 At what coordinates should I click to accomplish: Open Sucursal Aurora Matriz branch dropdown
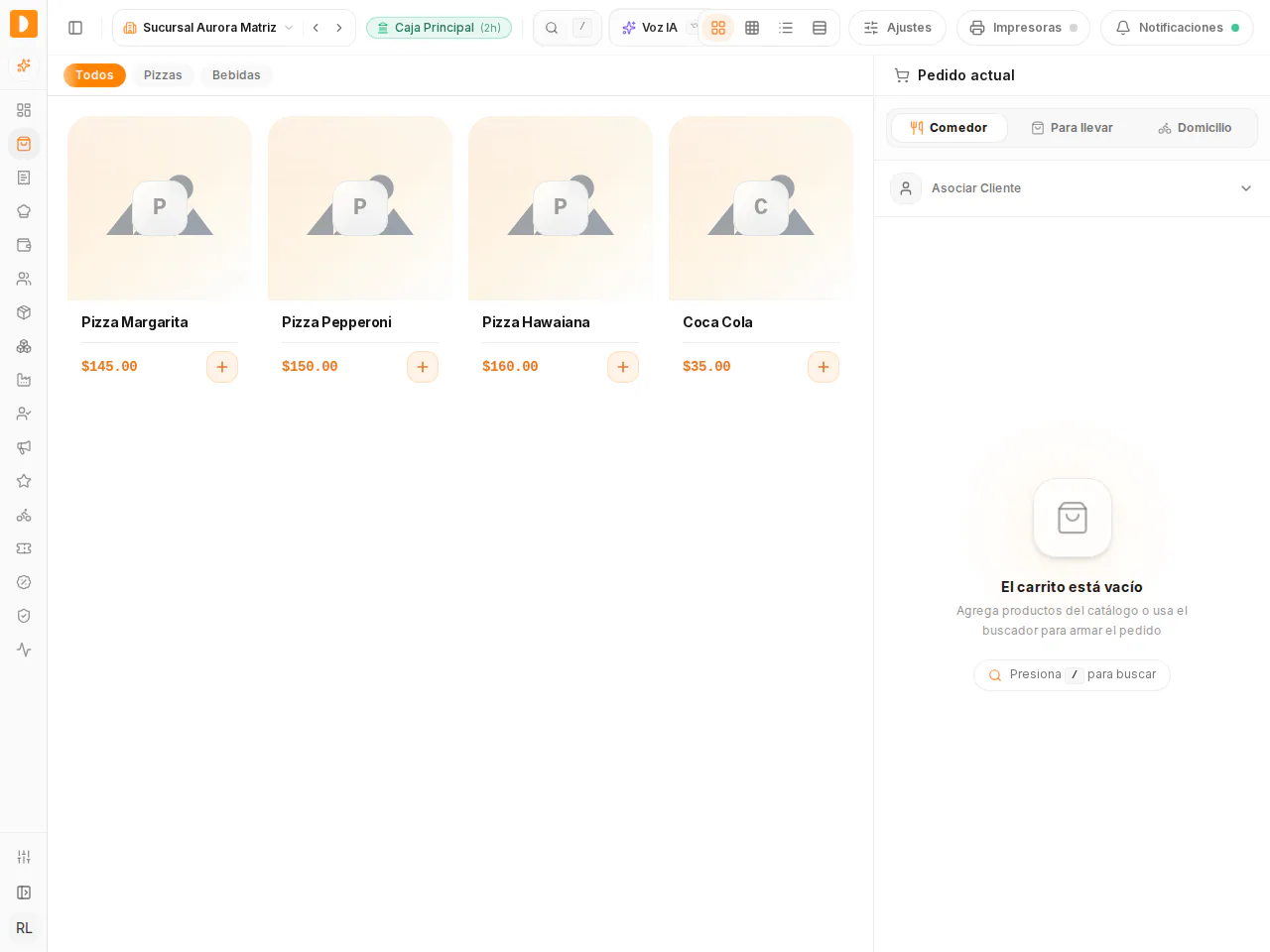click(x=208, y=28)
